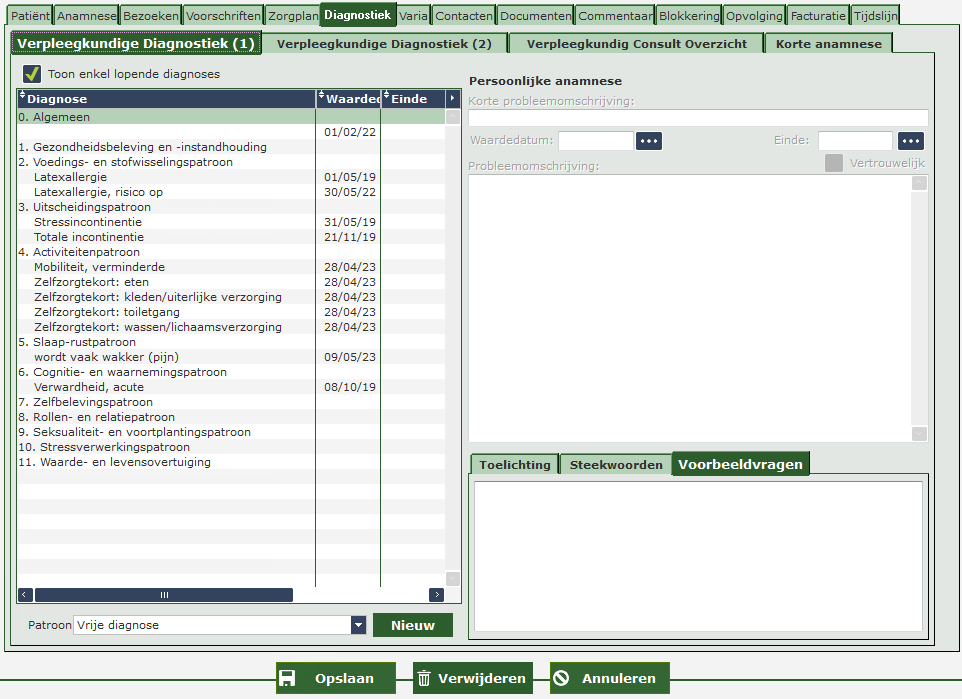The image size is (962, 699).
Task: Click the floppy disk Opslaan icon
Action: tap(287, 678)
